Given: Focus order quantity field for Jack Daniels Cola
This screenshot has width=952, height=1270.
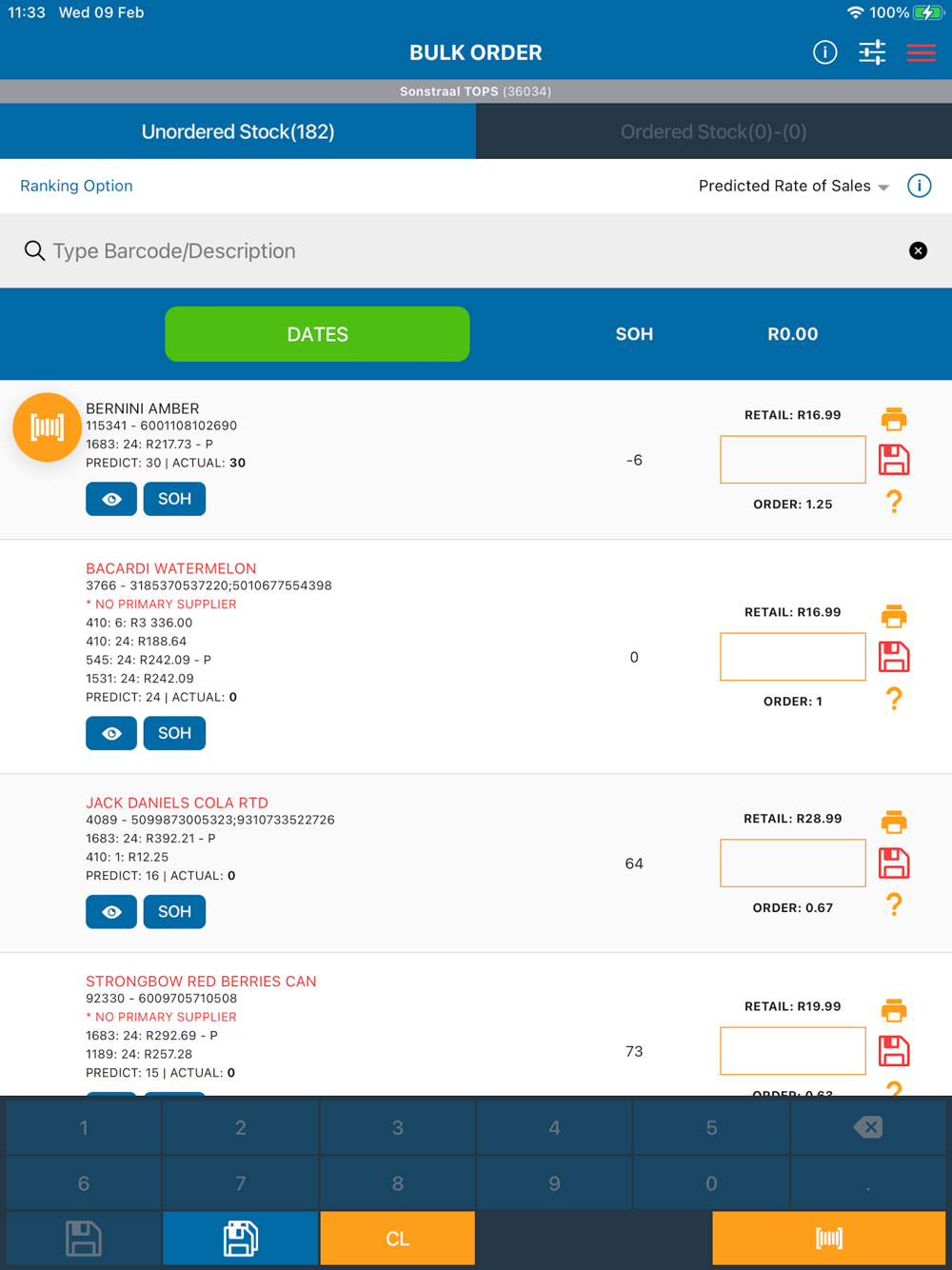Looking at the screenshot, I should [793, 863].
